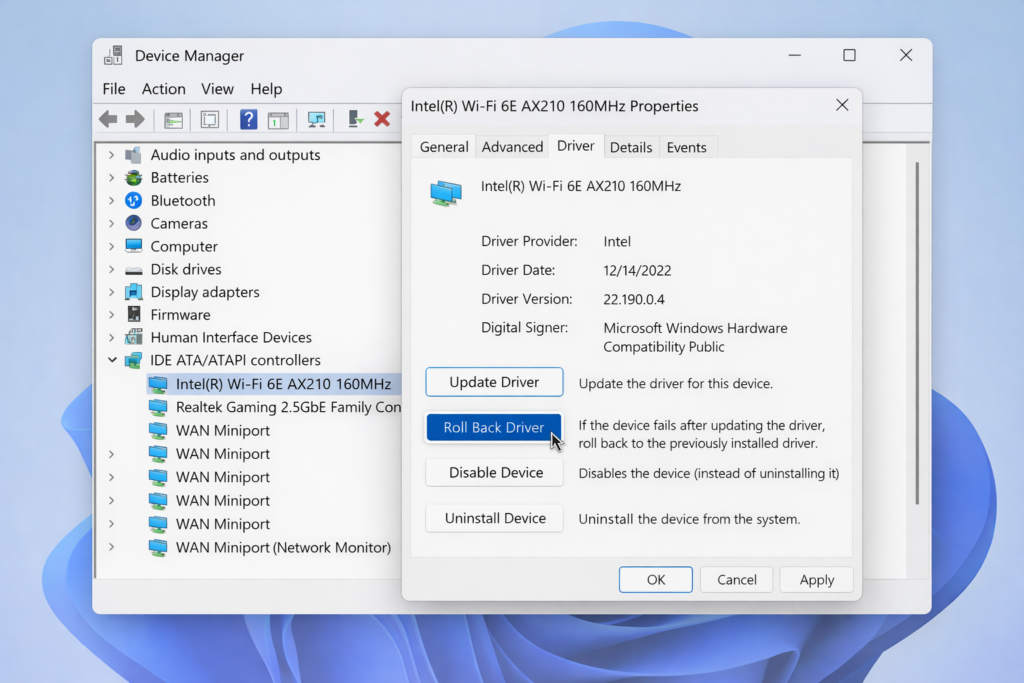Click Cancel in the Properties dialog
Viewport: 1024px width, 683px height.
click(x=737, y=580)
